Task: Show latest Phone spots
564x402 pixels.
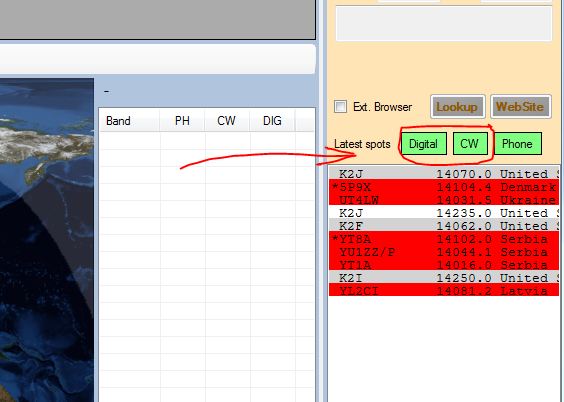Action: click(518, 144)
